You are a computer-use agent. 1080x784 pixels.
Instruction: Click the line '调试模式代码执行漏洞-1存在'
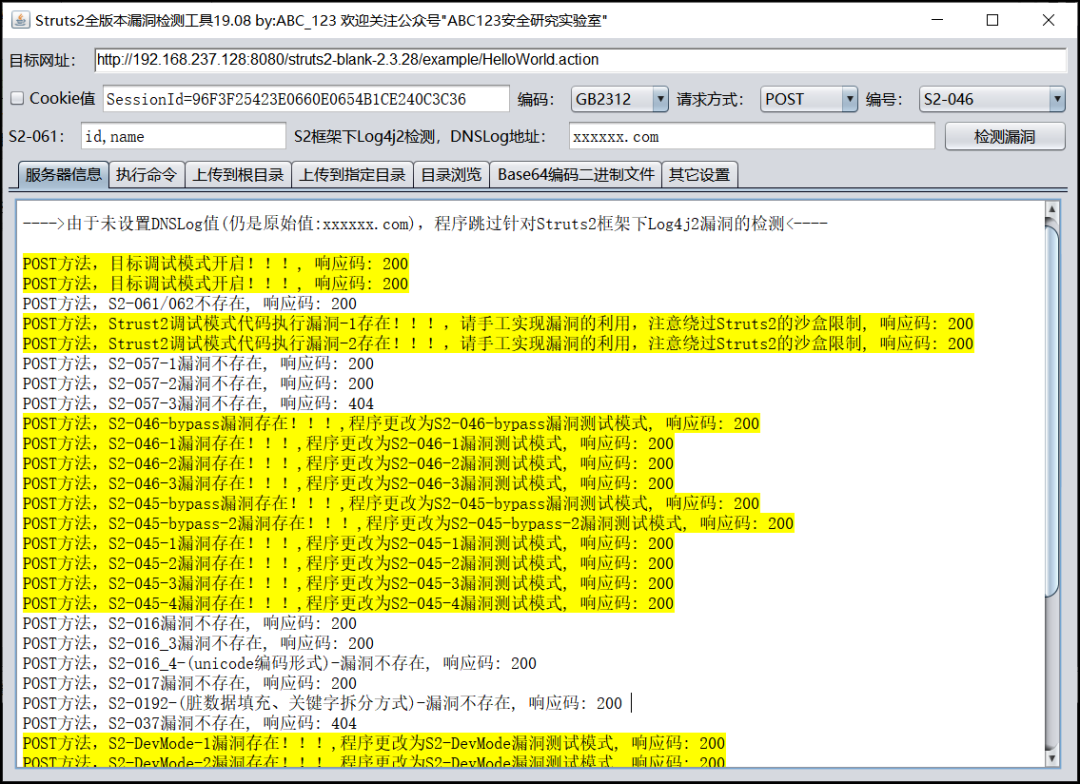point(498,324)
